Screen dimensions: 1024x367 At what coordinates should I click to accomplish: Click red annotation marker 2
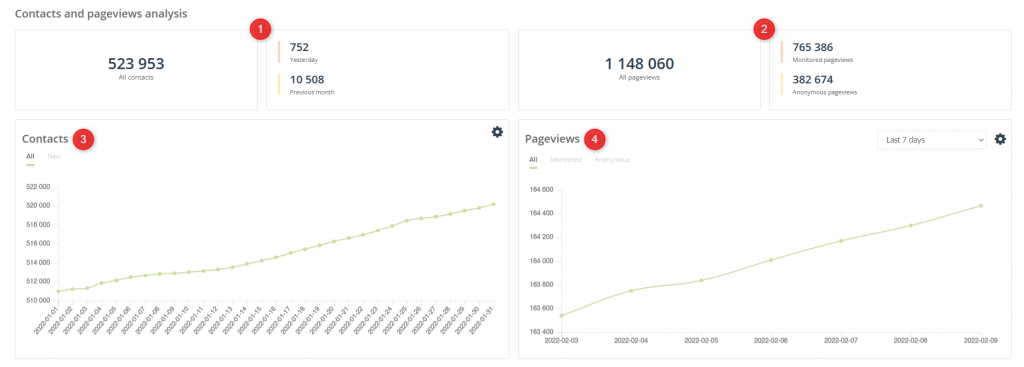point(764,29)
